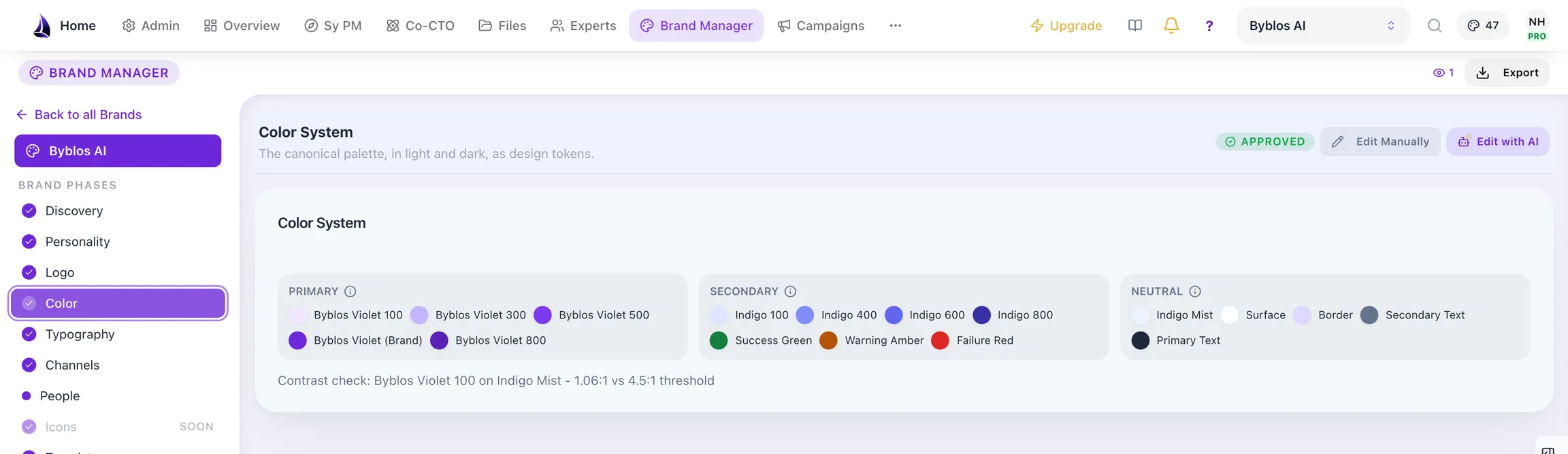The height and width of the screenshot is (454, 1568).
Task: Show SECONDARY palette info icon
Action: 789,291
